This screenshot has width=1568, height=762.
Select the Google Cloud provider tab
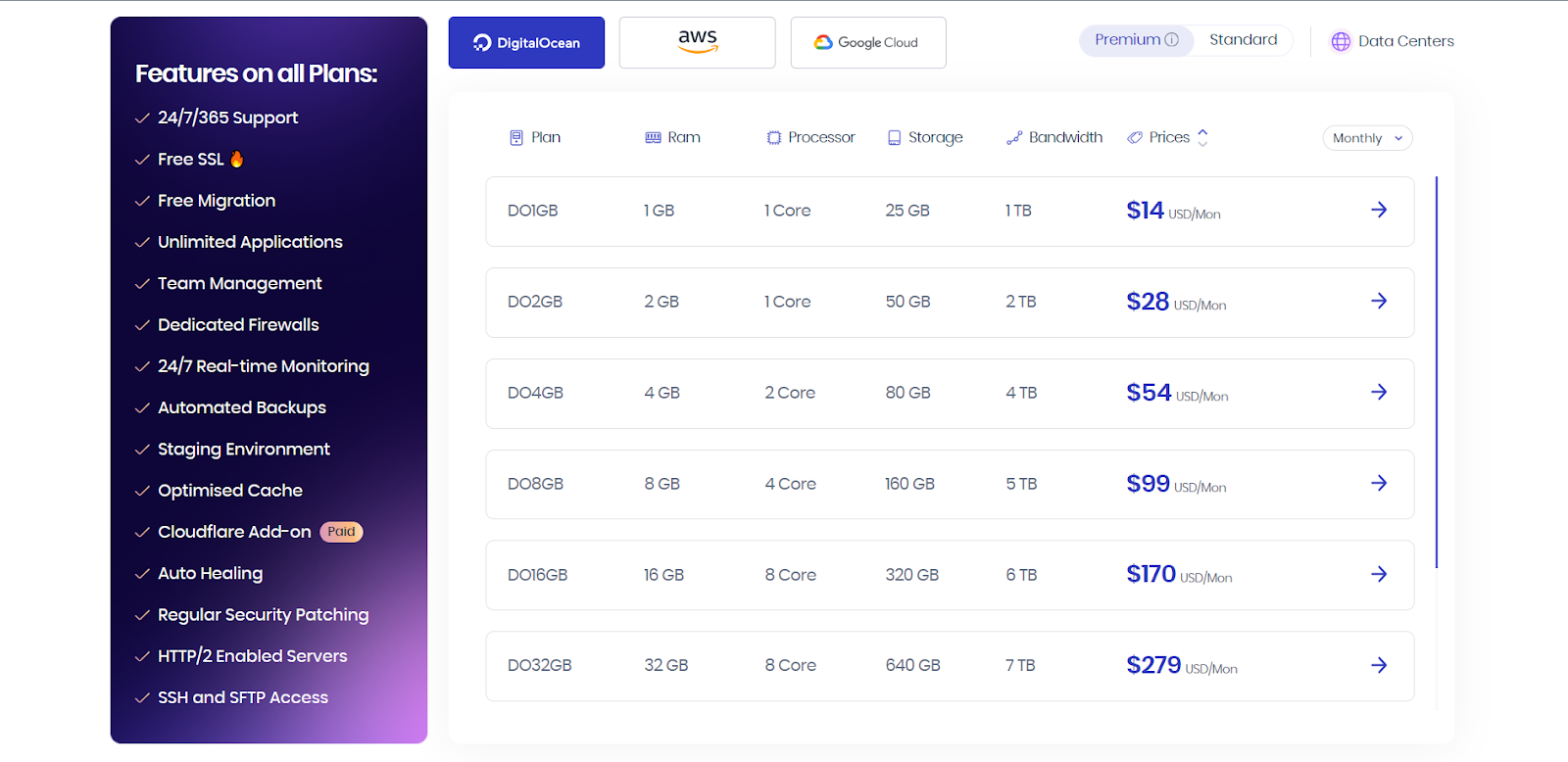pyautogui.click(x=868, y=42)
